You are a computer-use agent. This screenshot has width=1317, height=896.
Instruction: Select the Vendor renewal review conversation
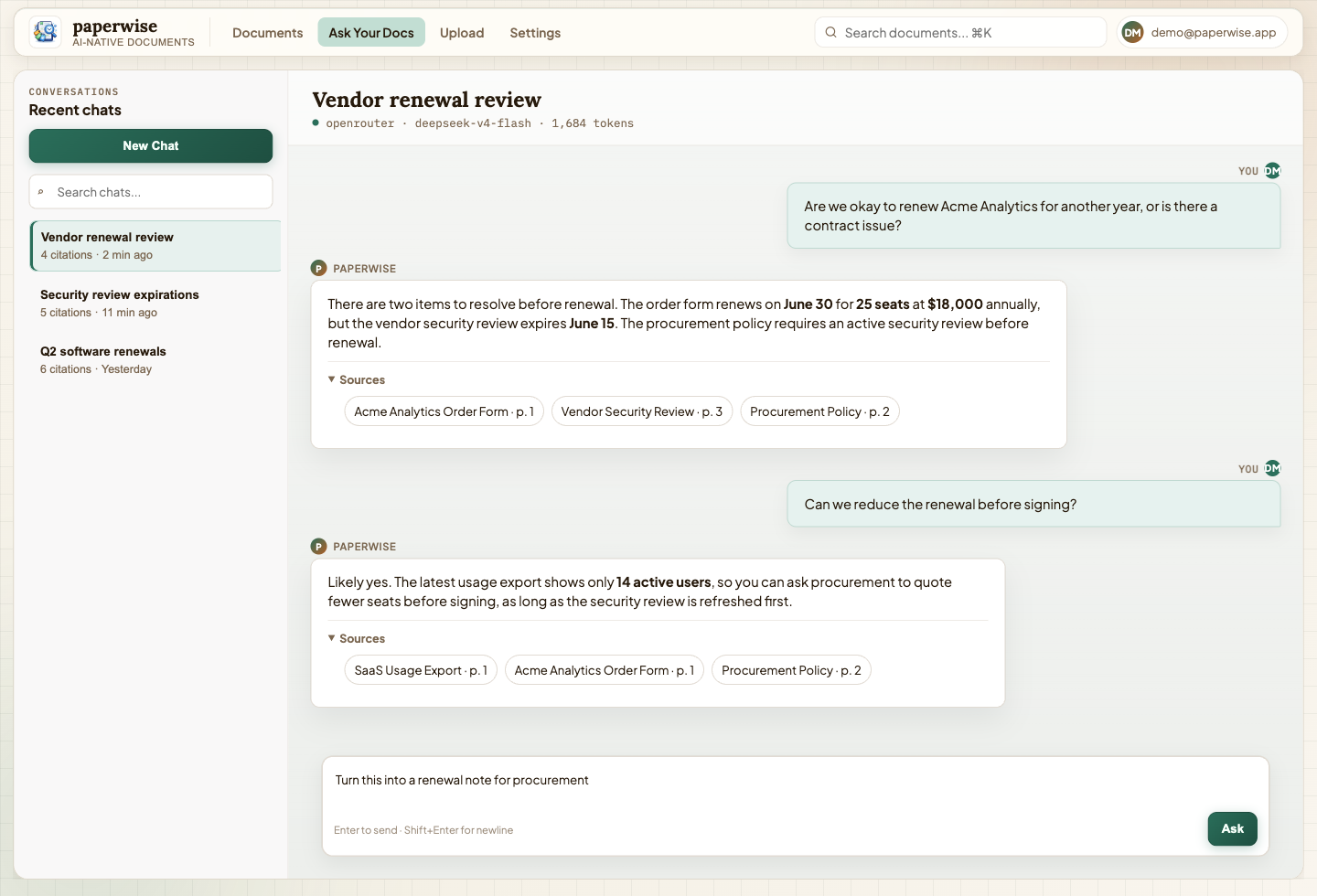pos(155,245)
